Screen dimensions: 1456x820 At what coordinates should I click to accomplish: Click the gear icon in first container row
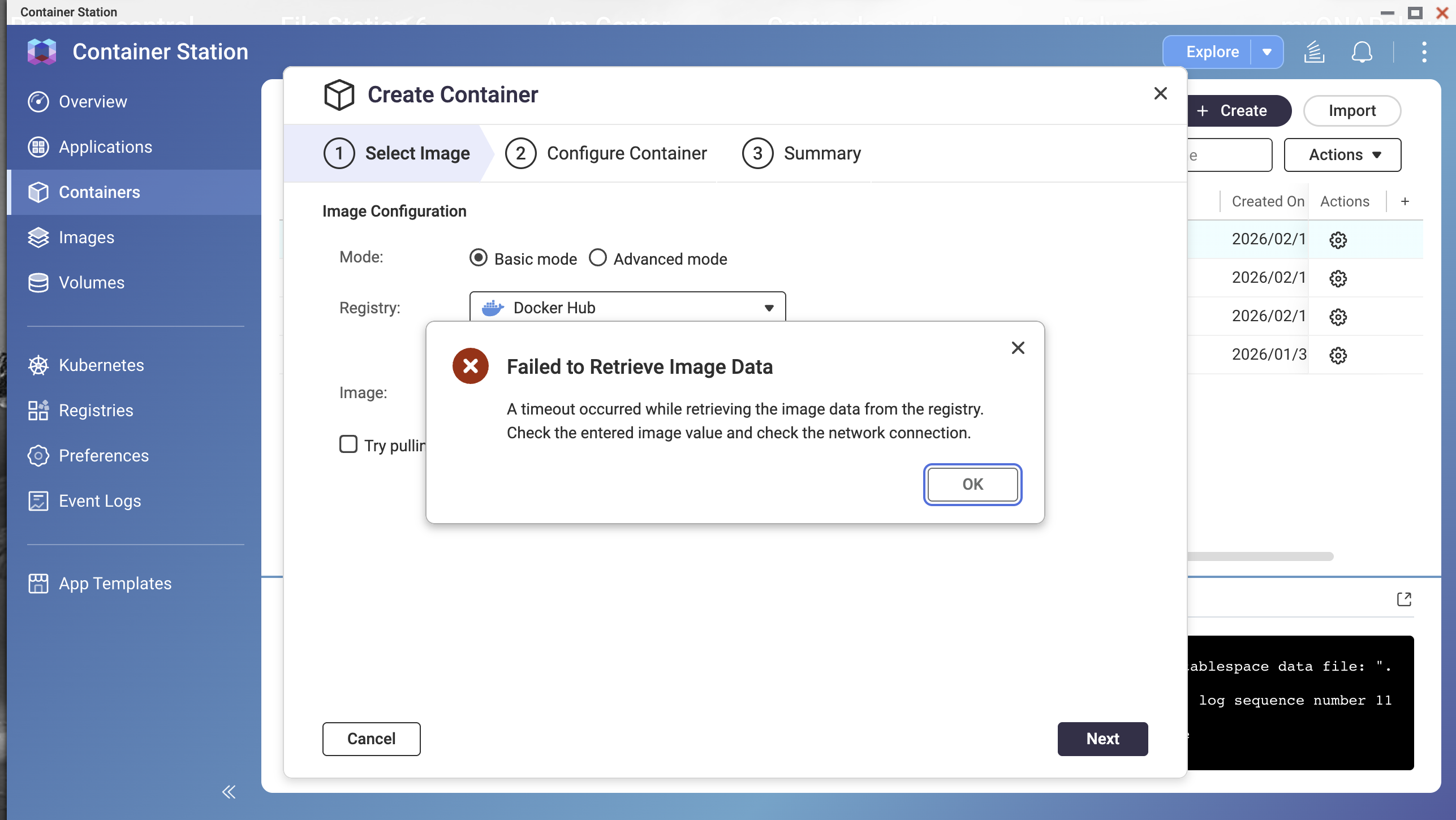[1338, 240]
